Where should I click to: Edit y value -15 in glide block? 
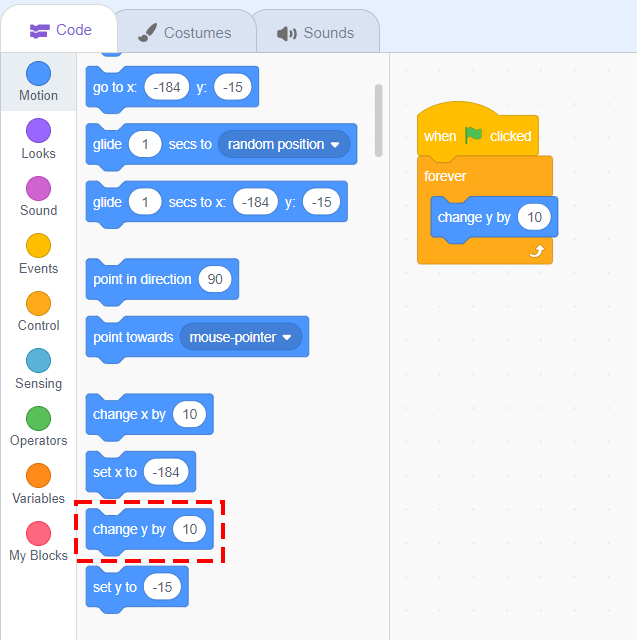322,202
